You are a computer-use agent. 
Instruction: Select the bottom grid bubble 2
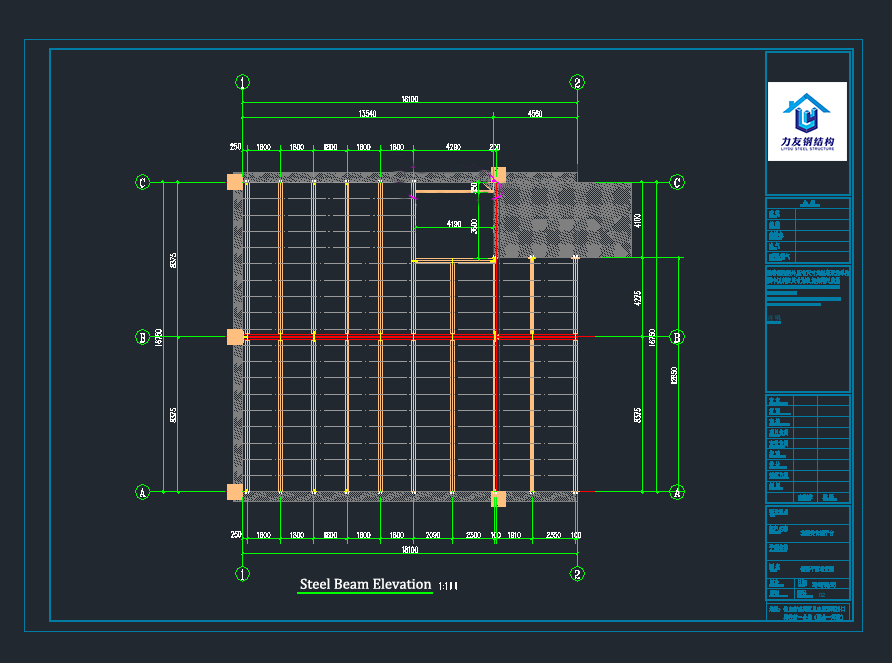pos(577,574)
